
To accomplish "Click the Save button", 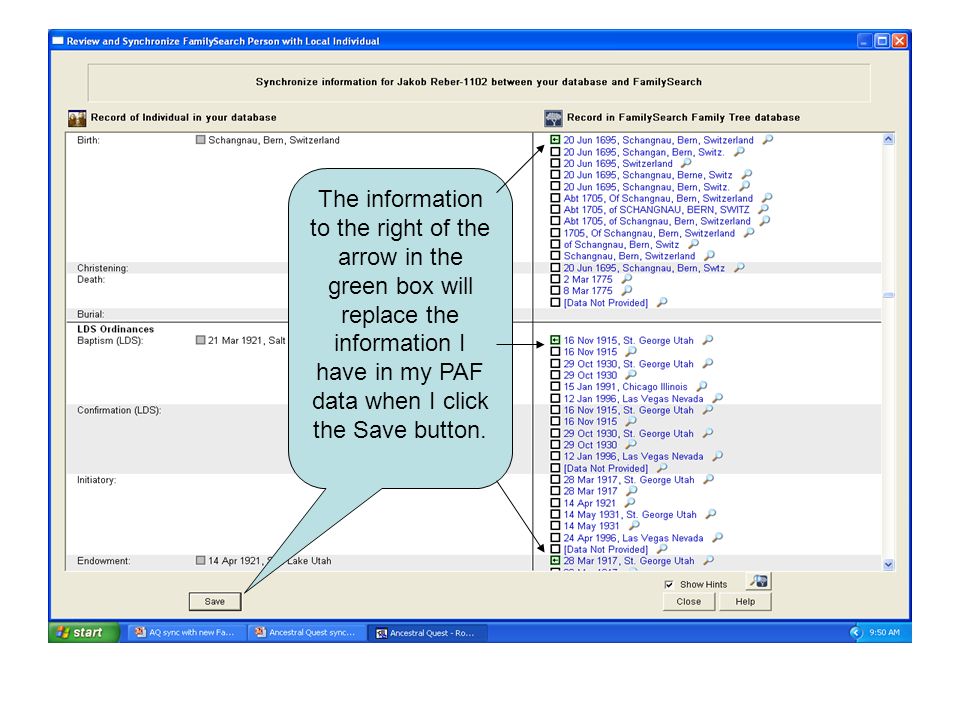I will tap(215, 601).
